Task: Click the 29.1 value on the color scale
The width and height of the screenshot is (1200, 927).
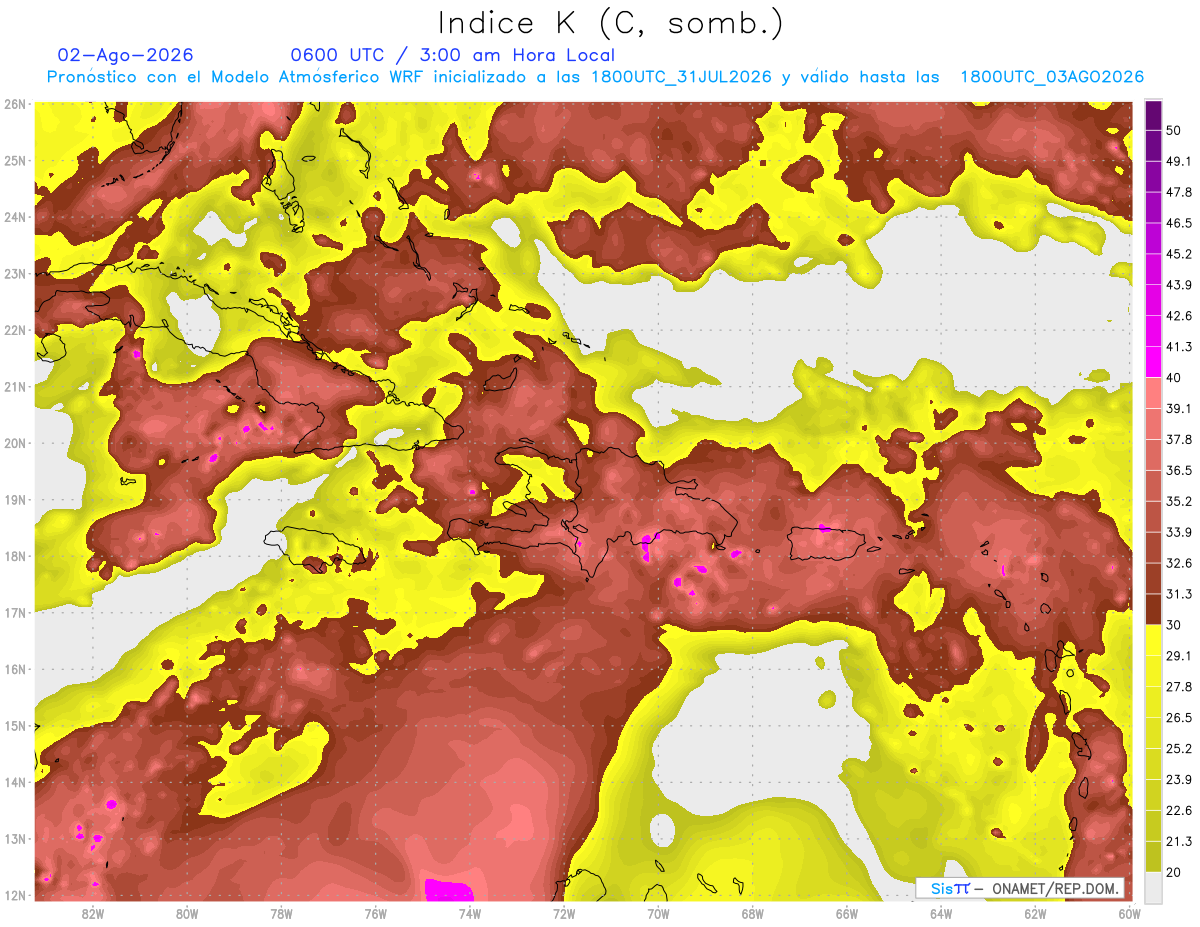Action: click(x=1178, y=656)
